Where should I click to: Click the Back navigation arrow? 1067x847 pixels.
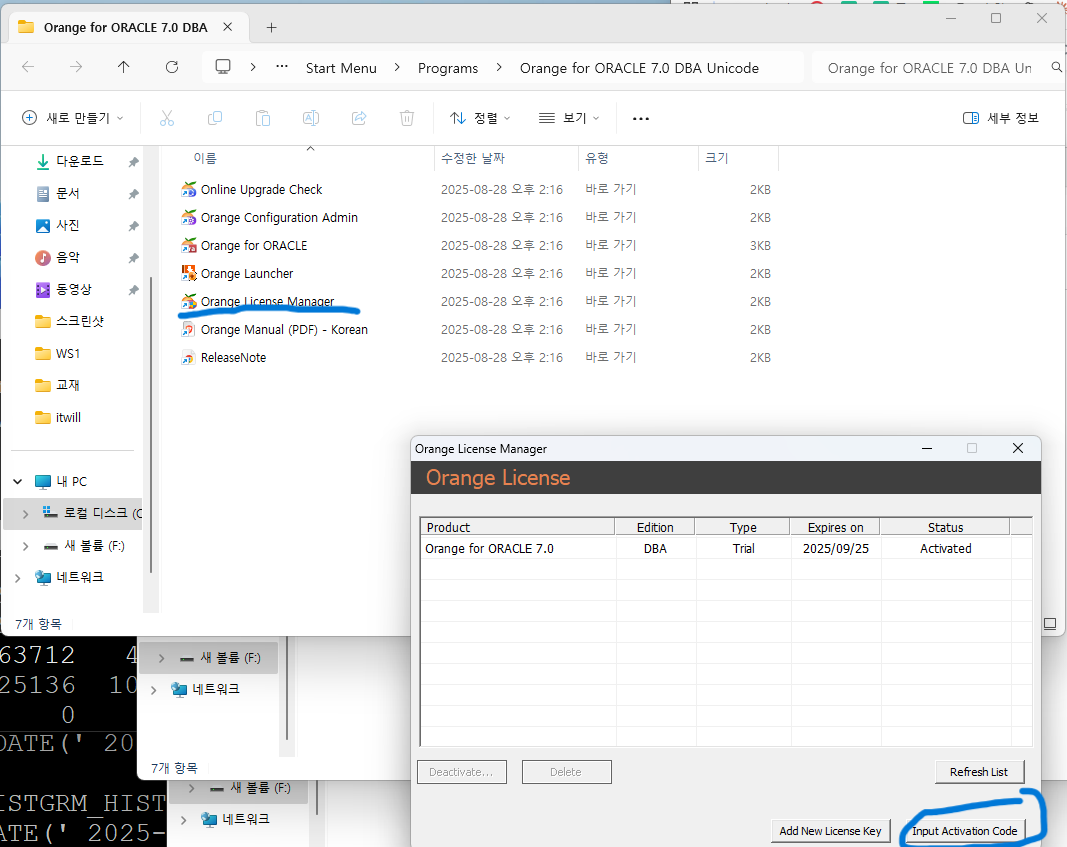(28, 67)
